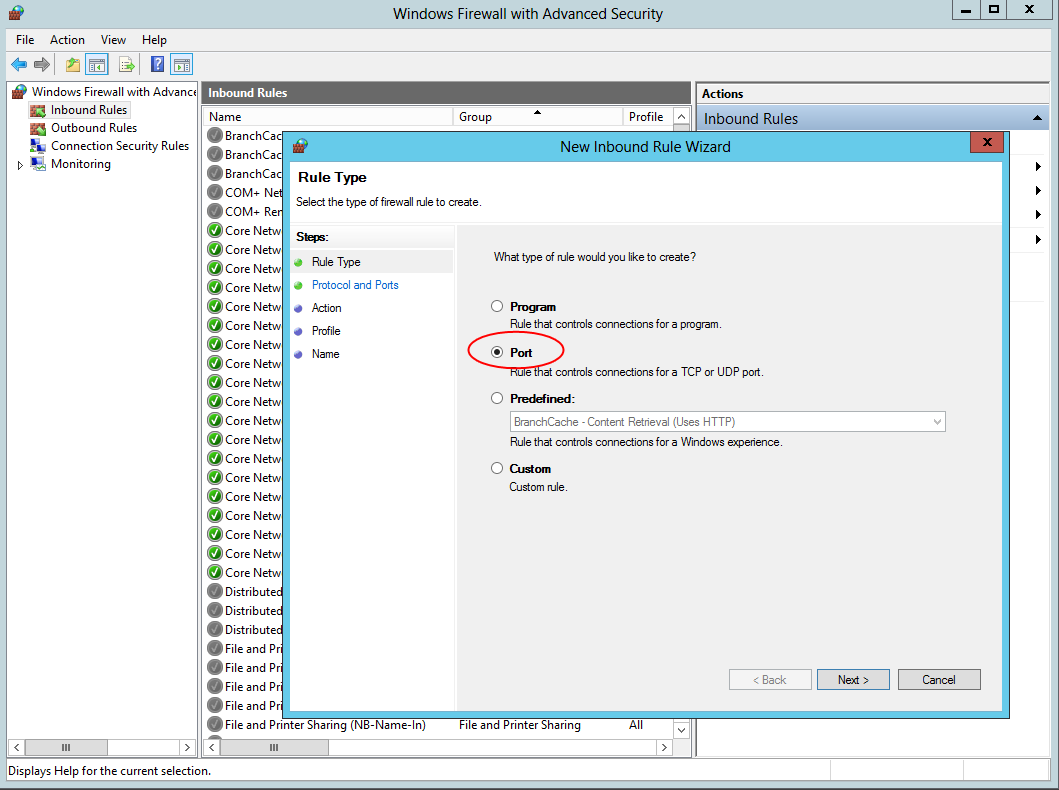Select Connection Security Rules in the tree
Image resolution: width=1059 pixels, height=790 pixels.
tap(120, 146)
